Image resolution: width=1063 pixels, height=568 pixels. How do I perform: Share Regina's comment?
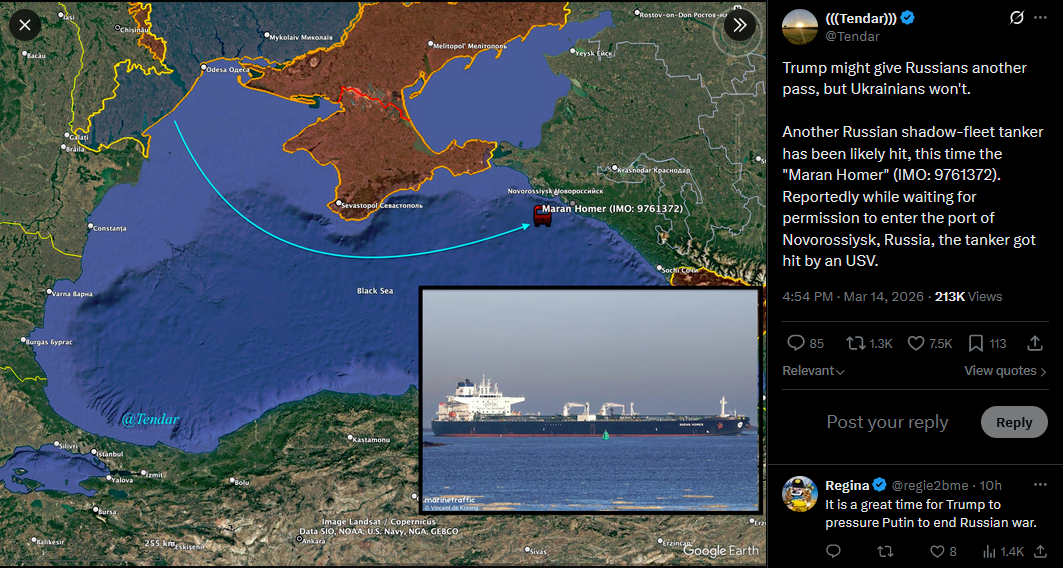(1041, 551)
